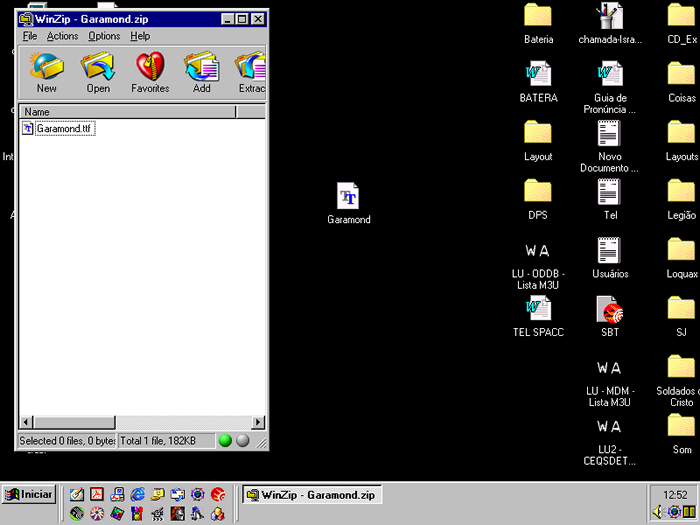Open the Actions menu
Image resolution: width=700 pixels, height=525 pixels.
(62, 36)
